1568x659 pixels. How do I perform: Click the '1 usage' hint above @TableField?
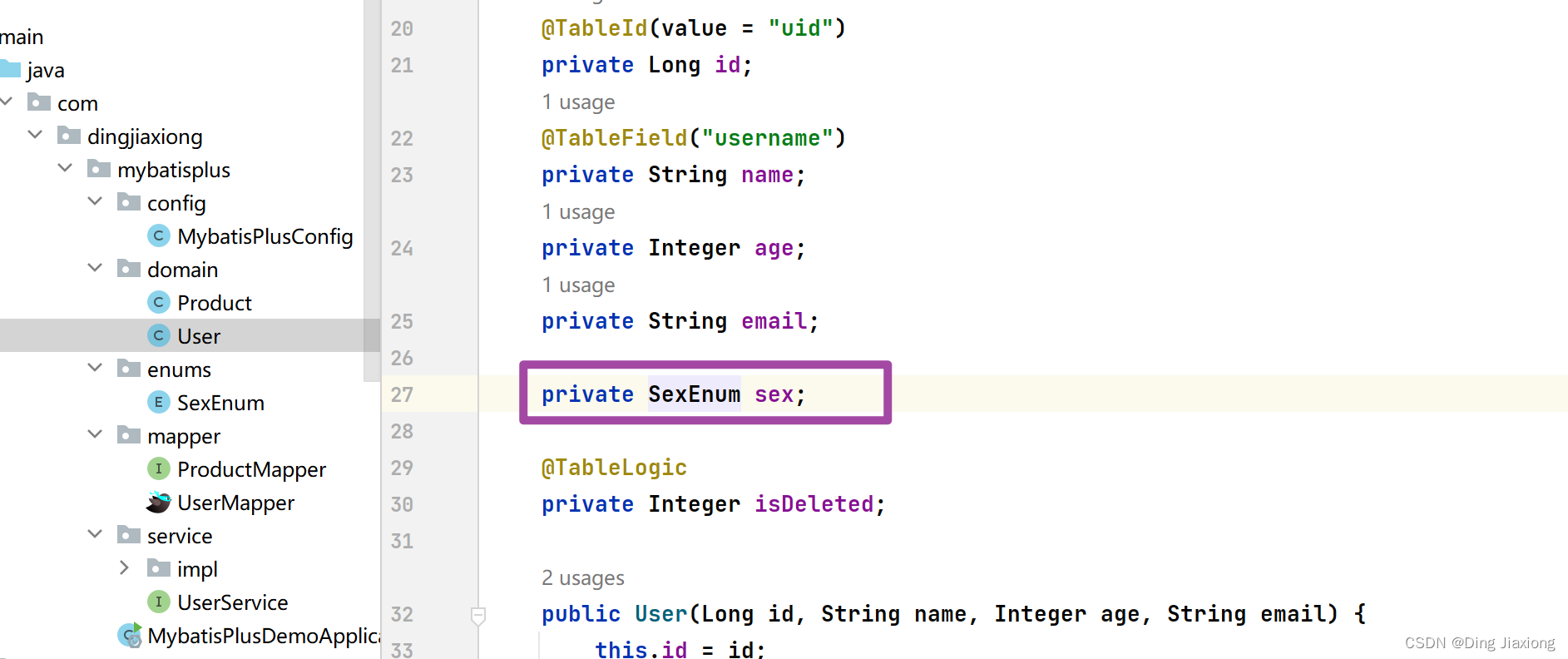(578, 102)
